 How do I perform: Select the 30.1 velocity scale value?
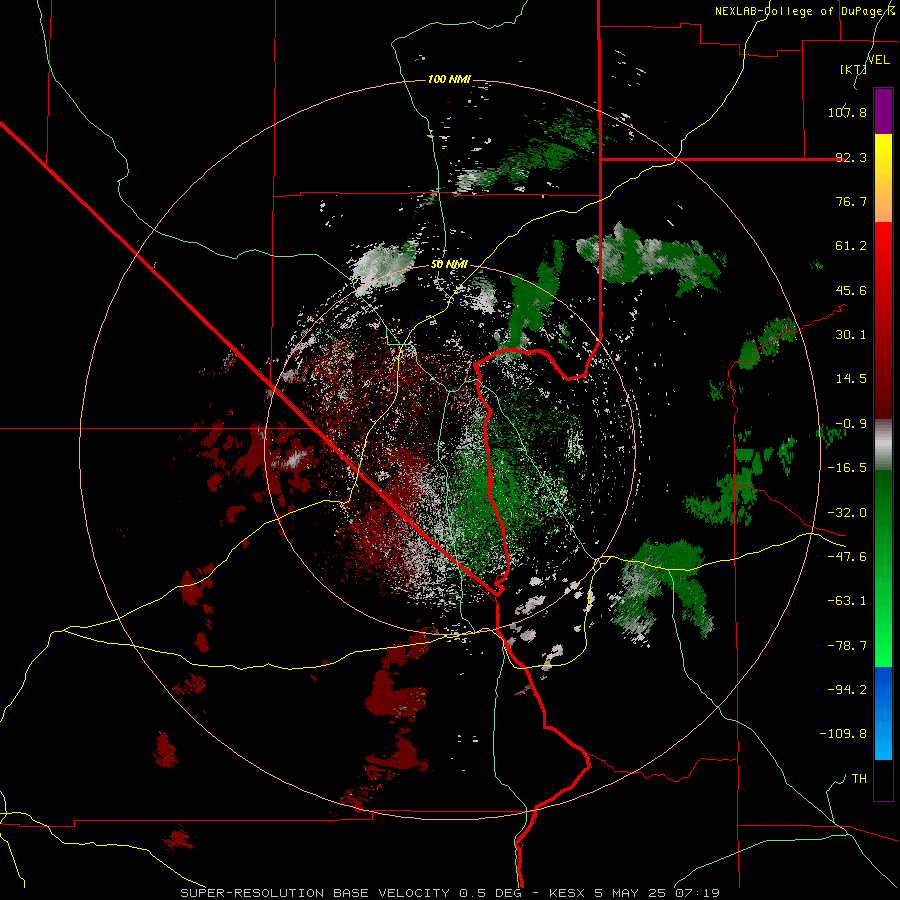point(851,335)
